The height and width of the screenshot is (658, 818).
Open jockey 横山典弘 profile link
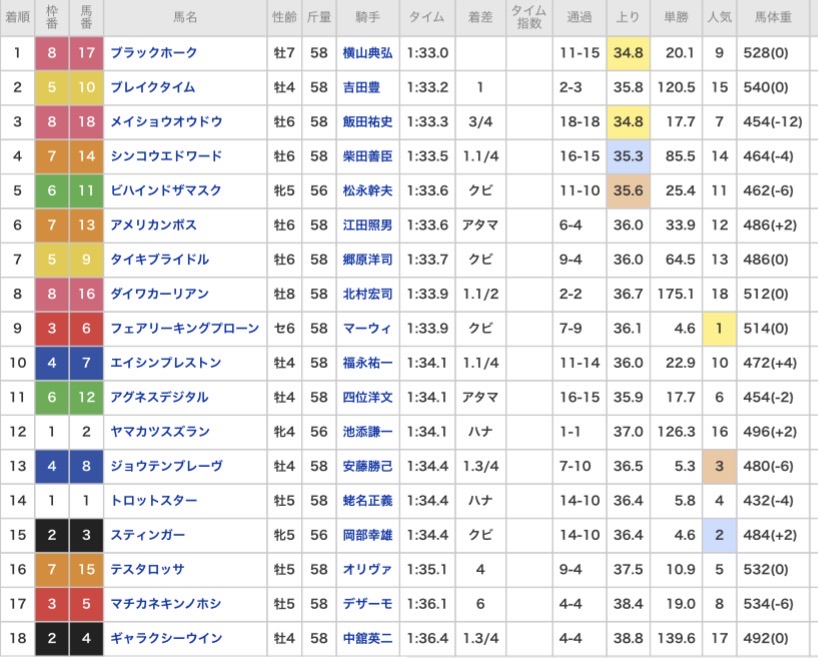[367, 53]
